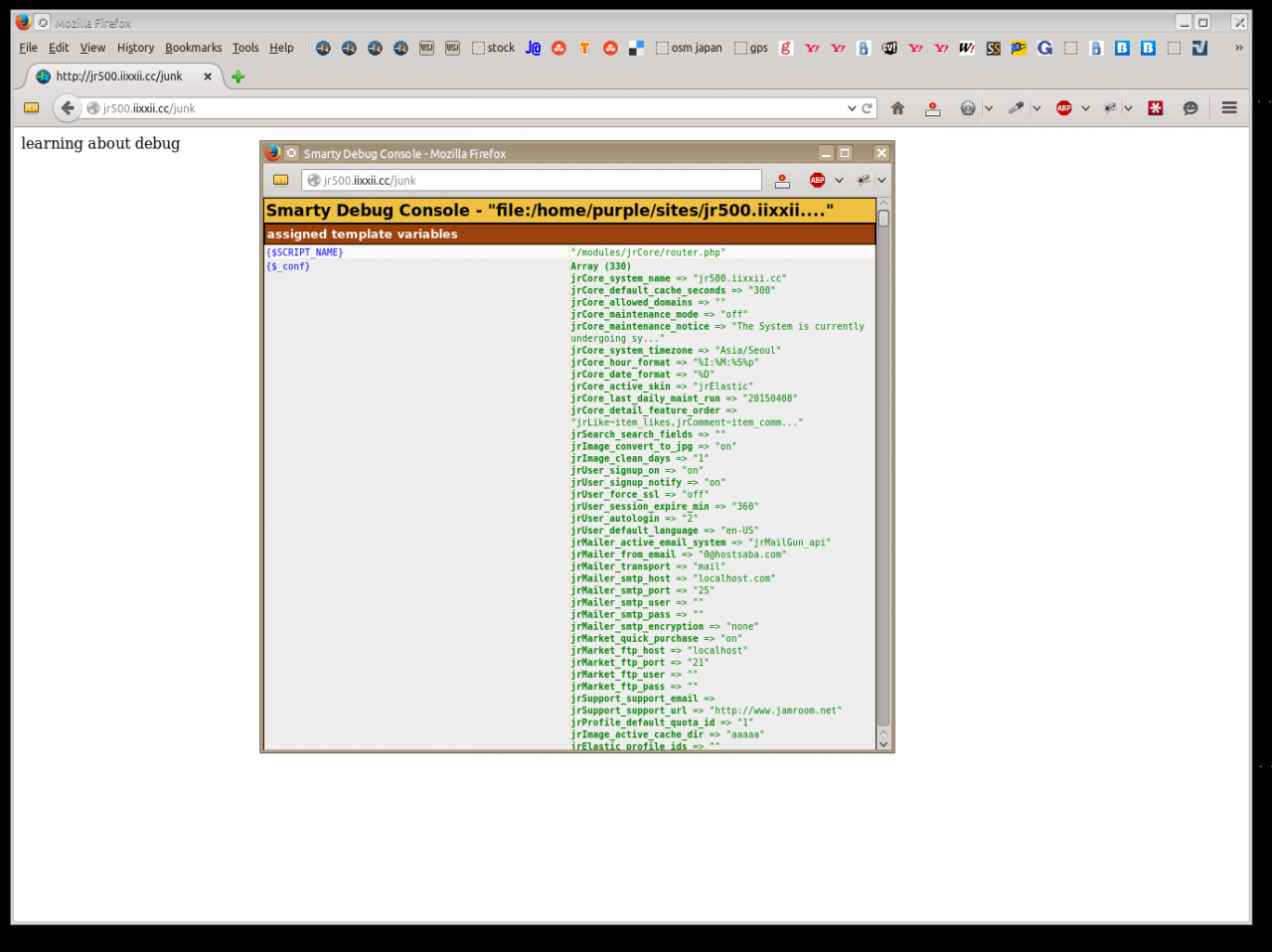The height and width of the screenshot is (952, 1272).
Task: Click the Home button in the main toolbar
Action: pos(897,108)
